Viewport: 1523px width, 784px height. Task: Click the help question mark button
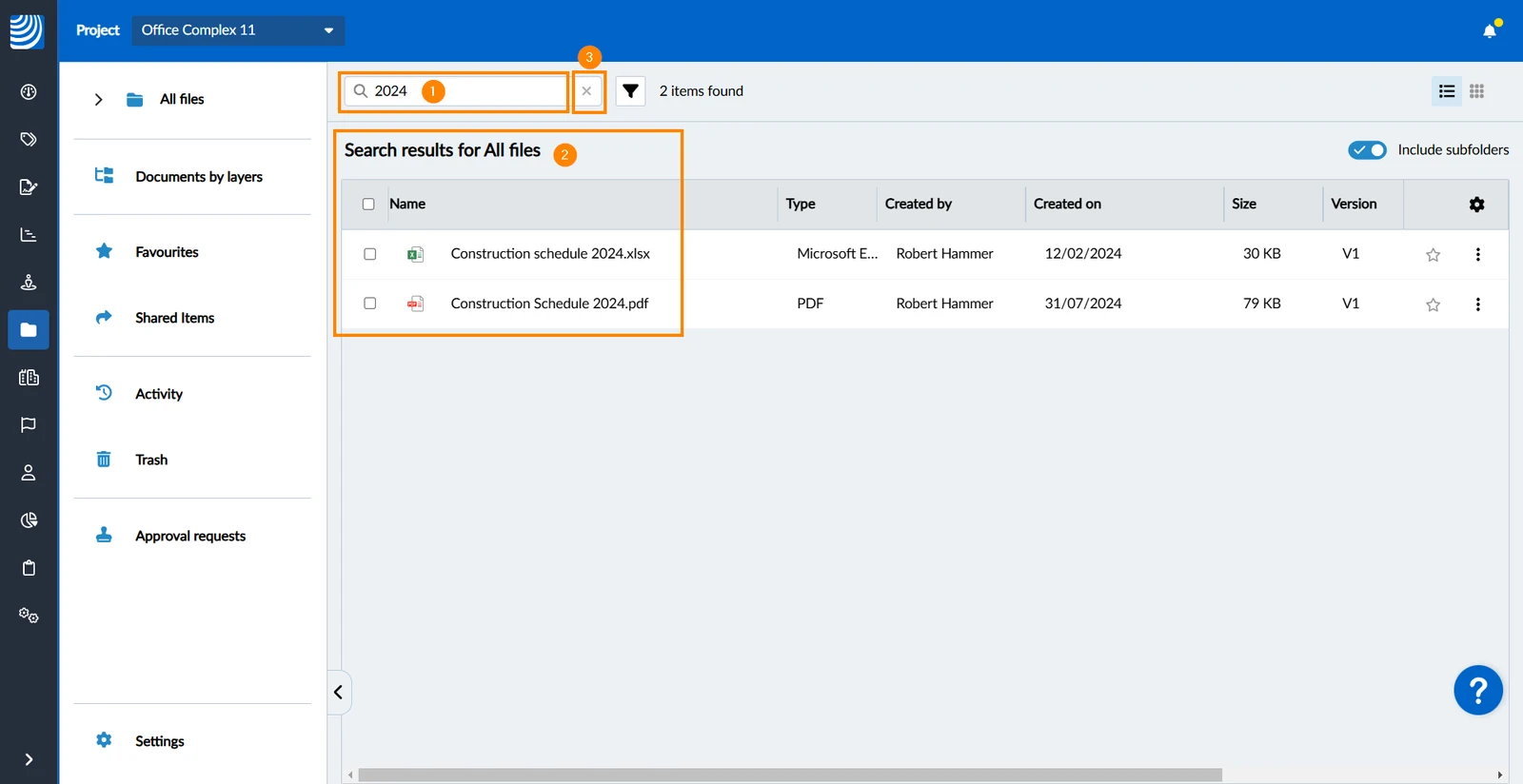point(1477,691)
